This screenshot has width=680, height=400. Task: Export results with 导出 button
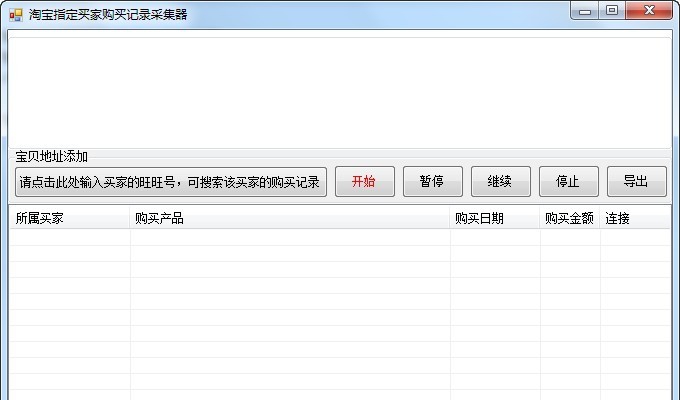pyautogui.click(x=637, y=181)
